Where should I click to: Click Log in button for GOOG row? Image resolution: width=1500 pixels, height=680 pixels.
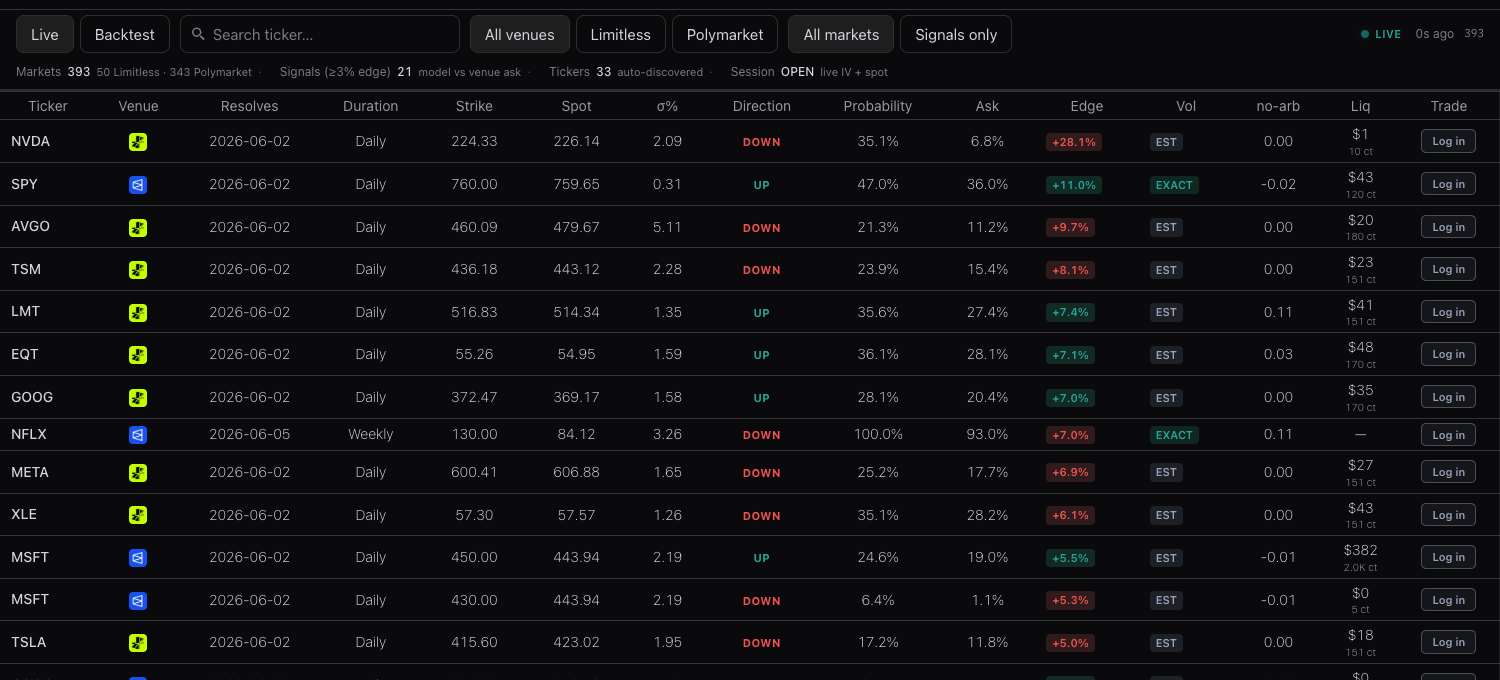(x=1448, y=397)
